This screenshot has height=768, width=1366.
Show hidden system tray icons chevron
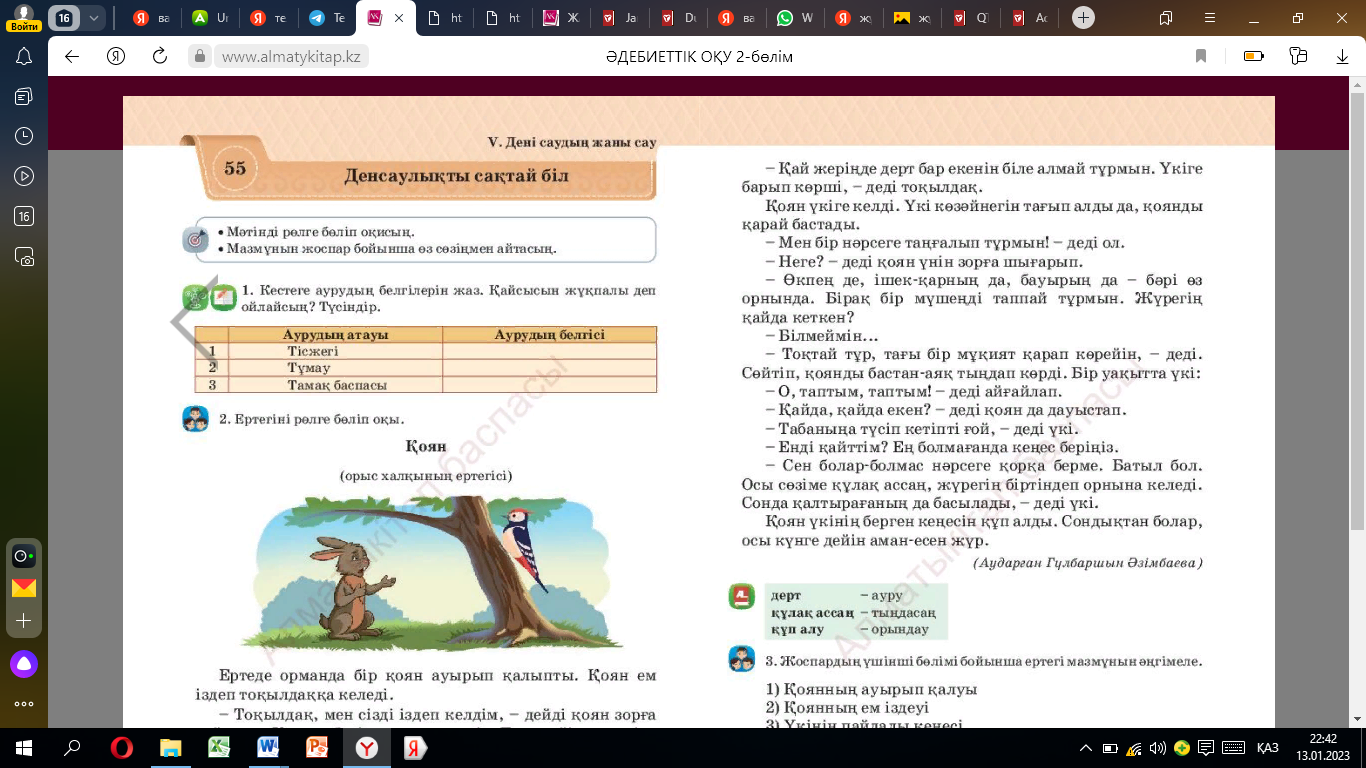(x=1086, y=748)
